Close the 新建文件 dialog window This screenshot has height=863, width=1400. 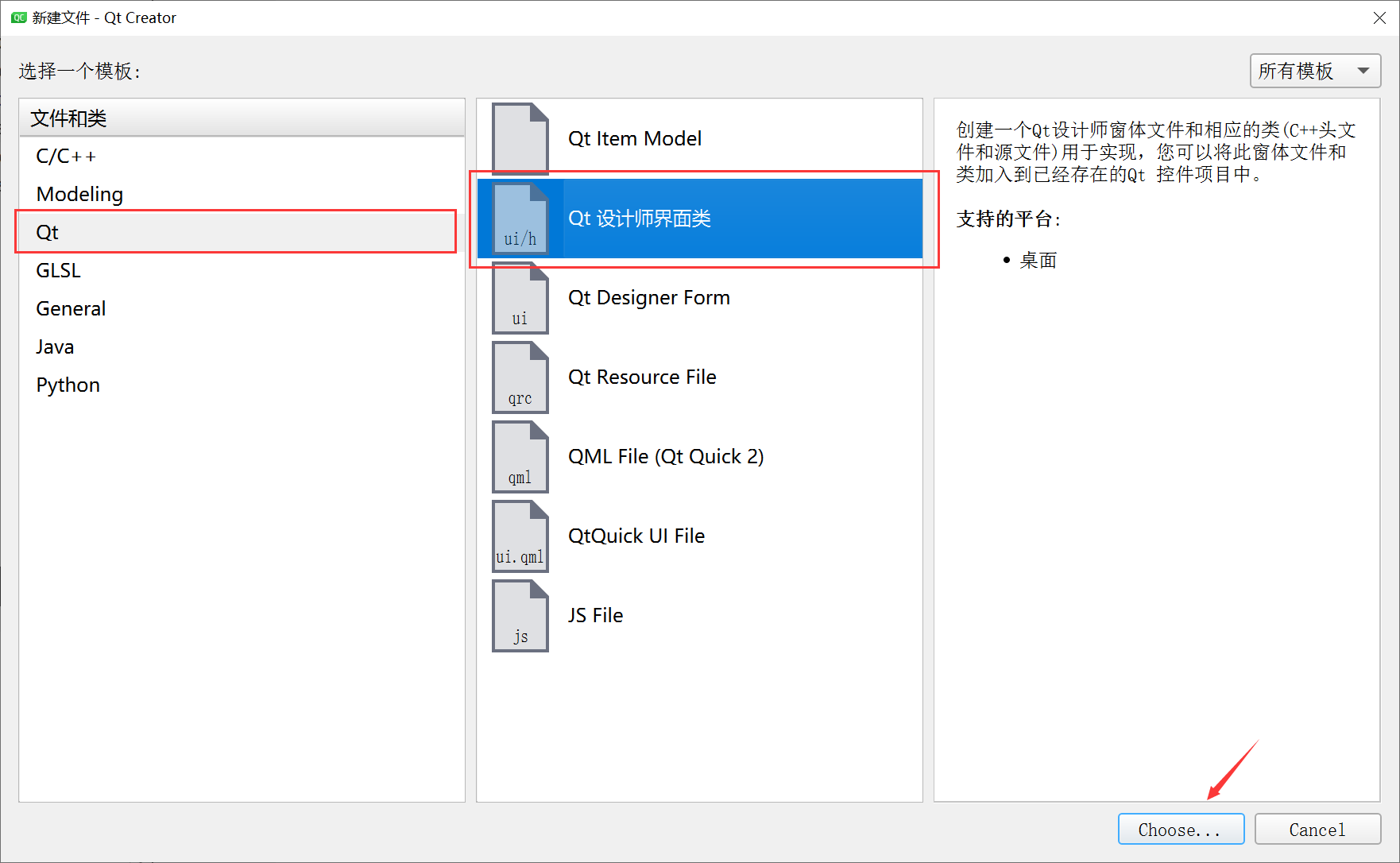tap(1379, 17)
